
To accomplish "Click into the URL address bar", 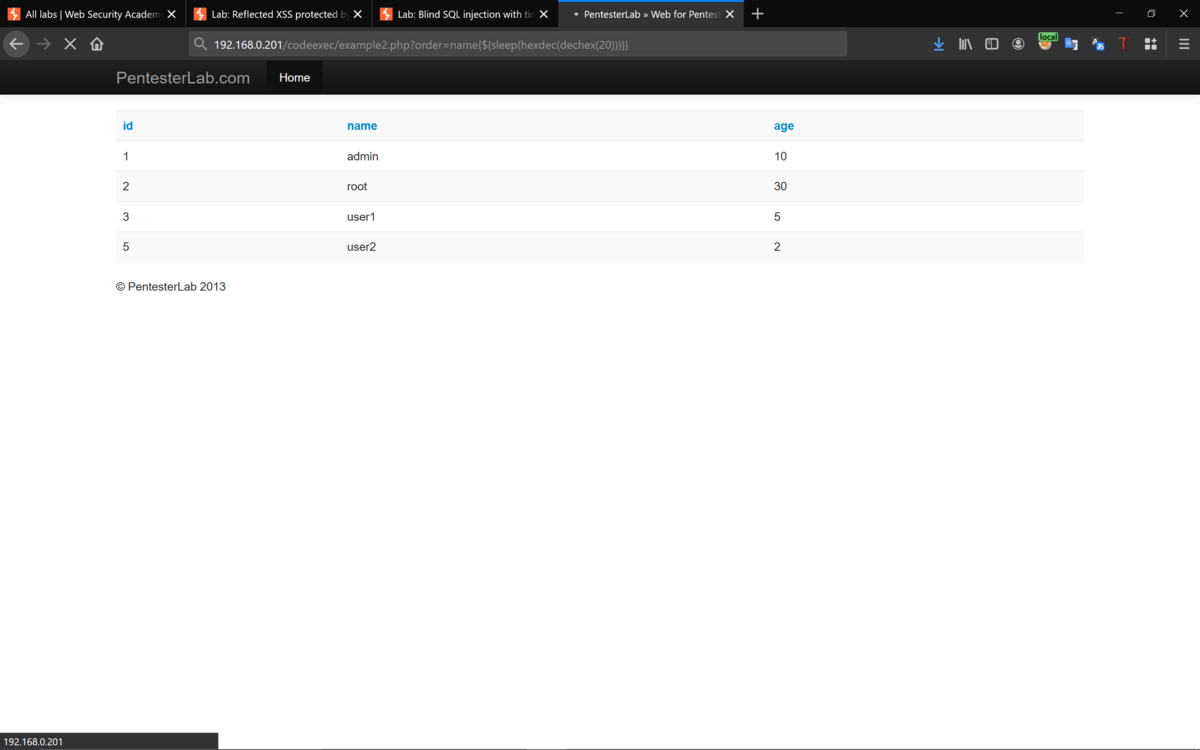I will pos(520,44).
